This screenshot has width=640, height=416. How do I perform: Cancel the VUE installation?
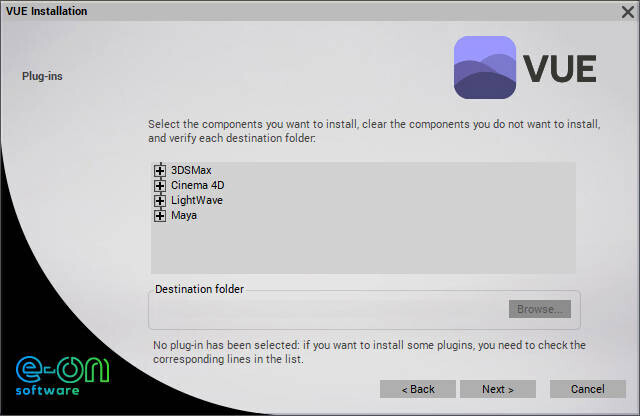tap(588, 389)
